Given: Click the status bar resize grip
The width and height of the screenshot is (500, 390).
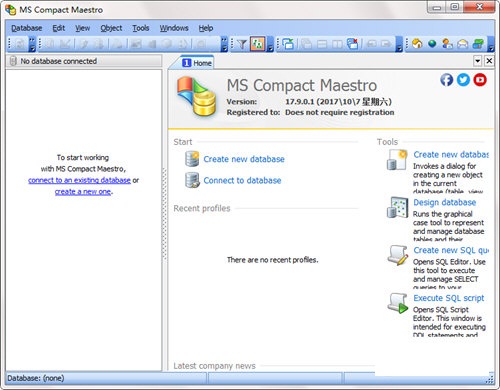Looking at the screenshot, I should [490, 379].
